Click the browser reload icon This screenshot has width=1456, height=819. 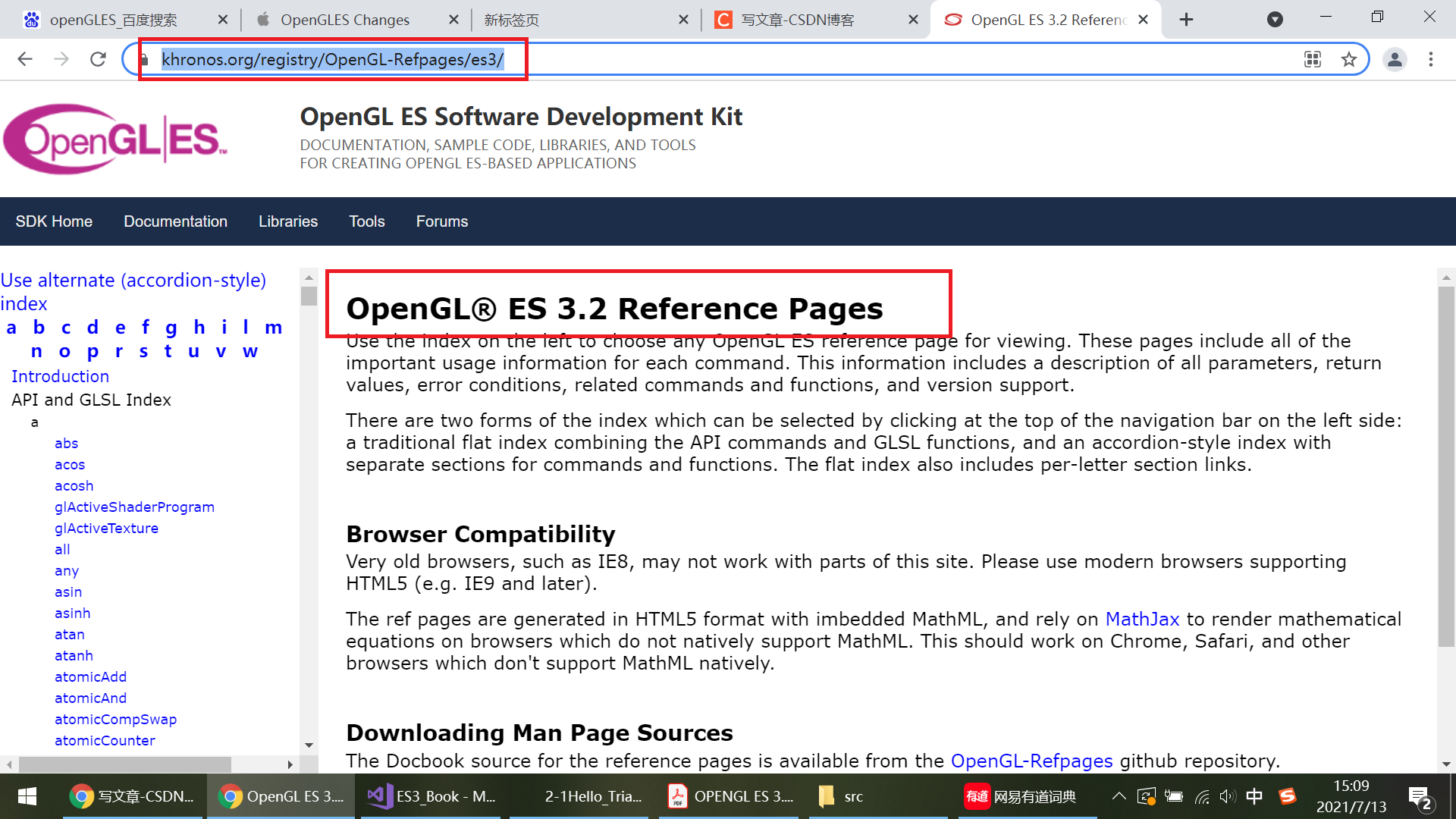tap(98, 59)
